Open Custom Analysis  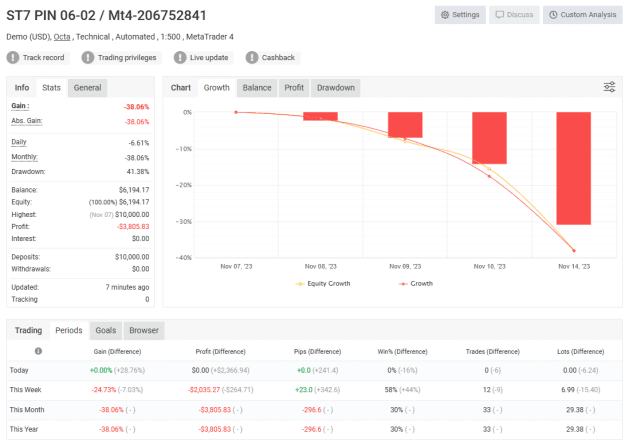tap(582, 15)
